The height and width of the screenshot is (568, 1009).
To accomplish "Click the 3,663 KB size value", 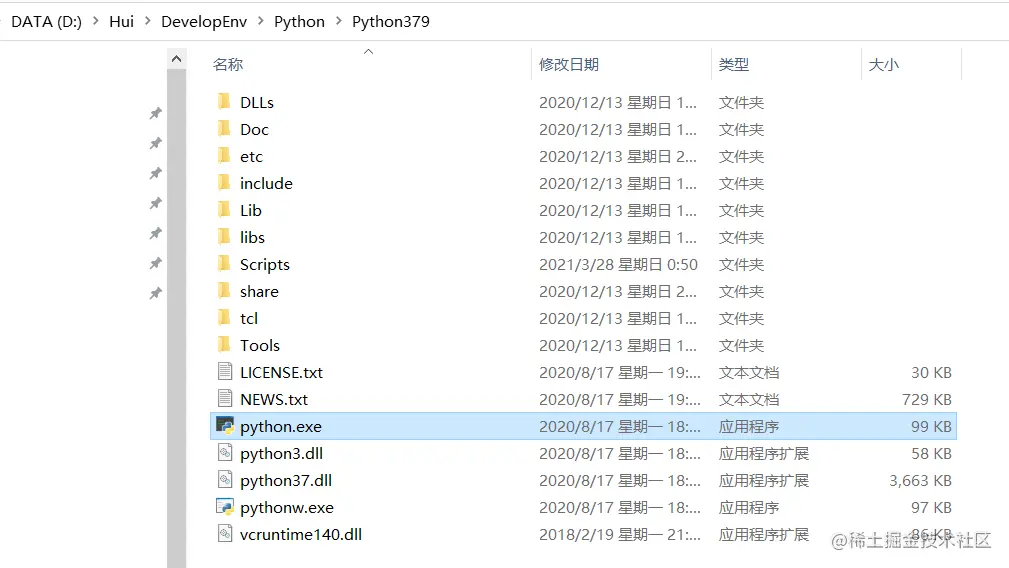I will pos(920,481).
